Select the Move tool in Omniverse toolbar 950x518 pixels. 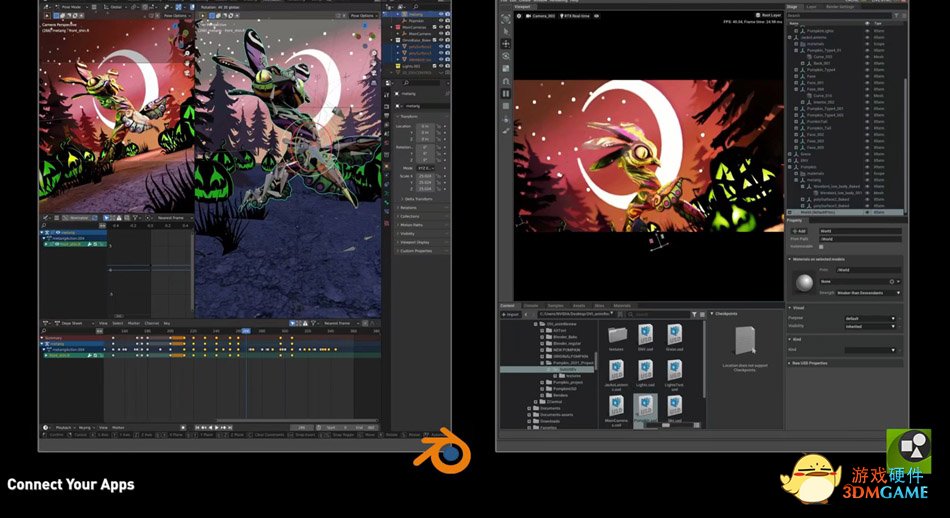pos(506,44)
